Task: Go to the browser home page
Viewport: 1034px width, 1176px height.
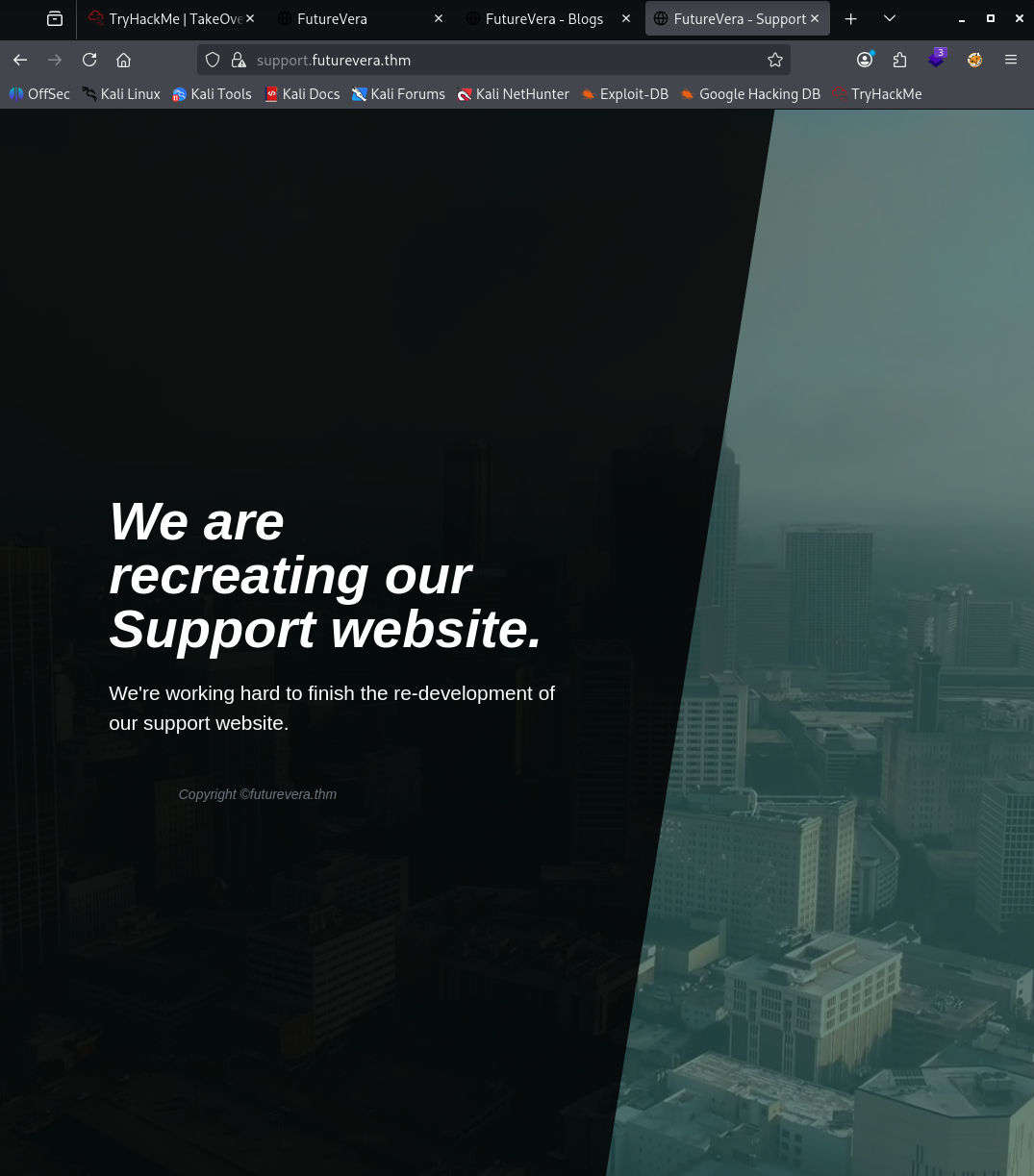Action: point(123,60)
